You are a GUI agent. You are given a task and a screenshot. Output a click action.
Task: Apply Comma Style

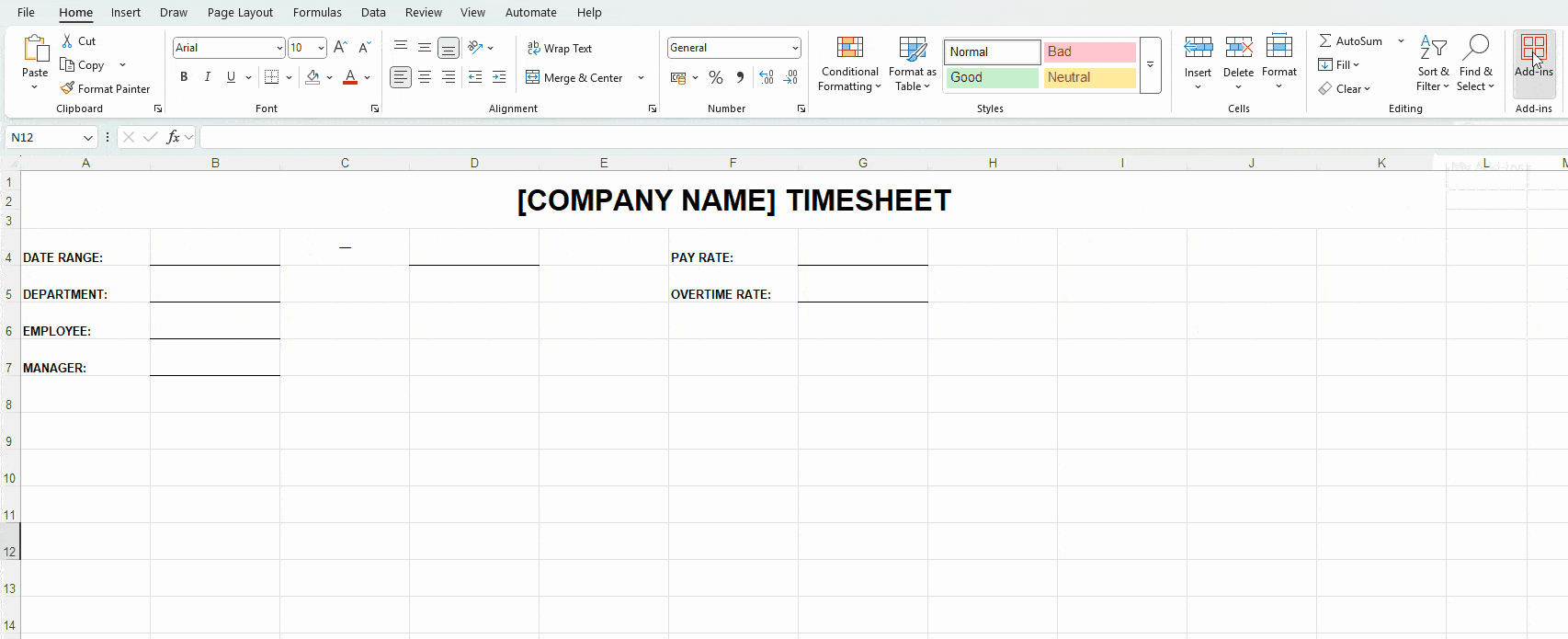click(740, 78)
